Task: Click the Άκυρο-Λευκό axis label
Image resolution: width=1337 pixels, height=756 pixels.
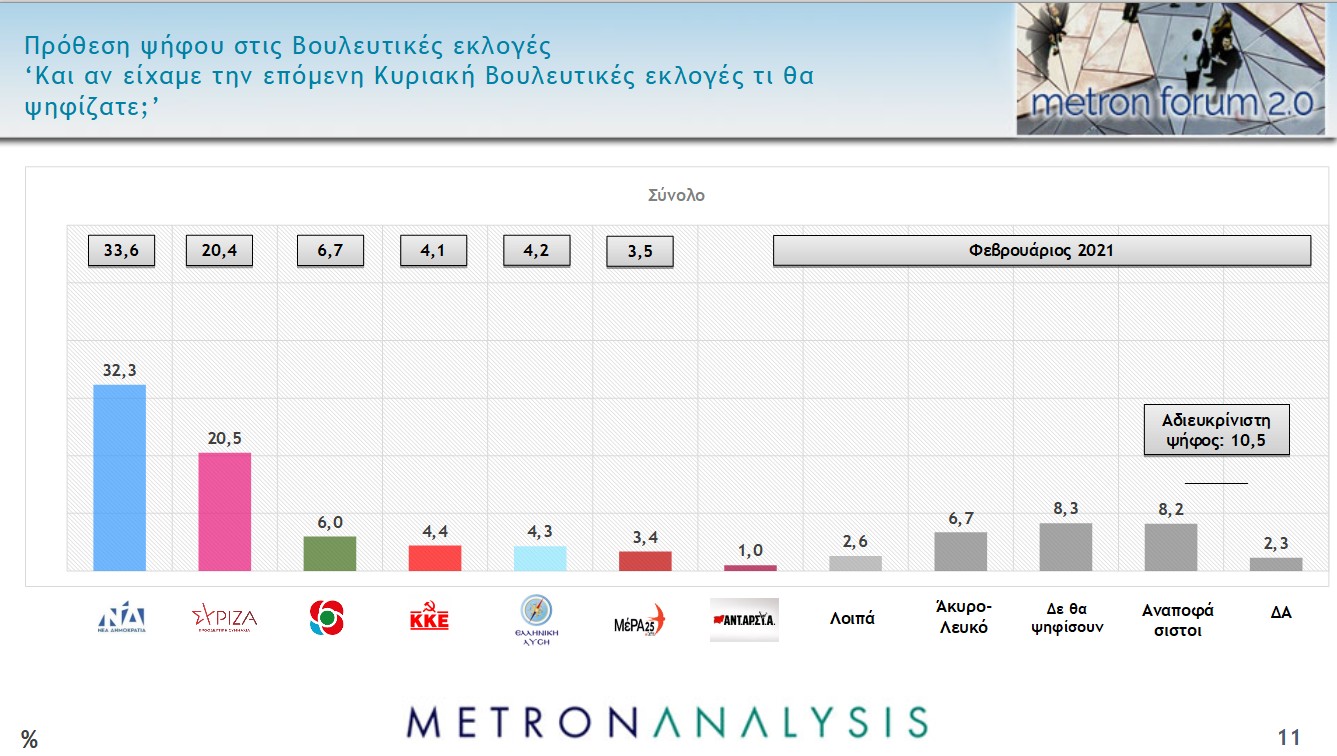Action: coord(963,618)
